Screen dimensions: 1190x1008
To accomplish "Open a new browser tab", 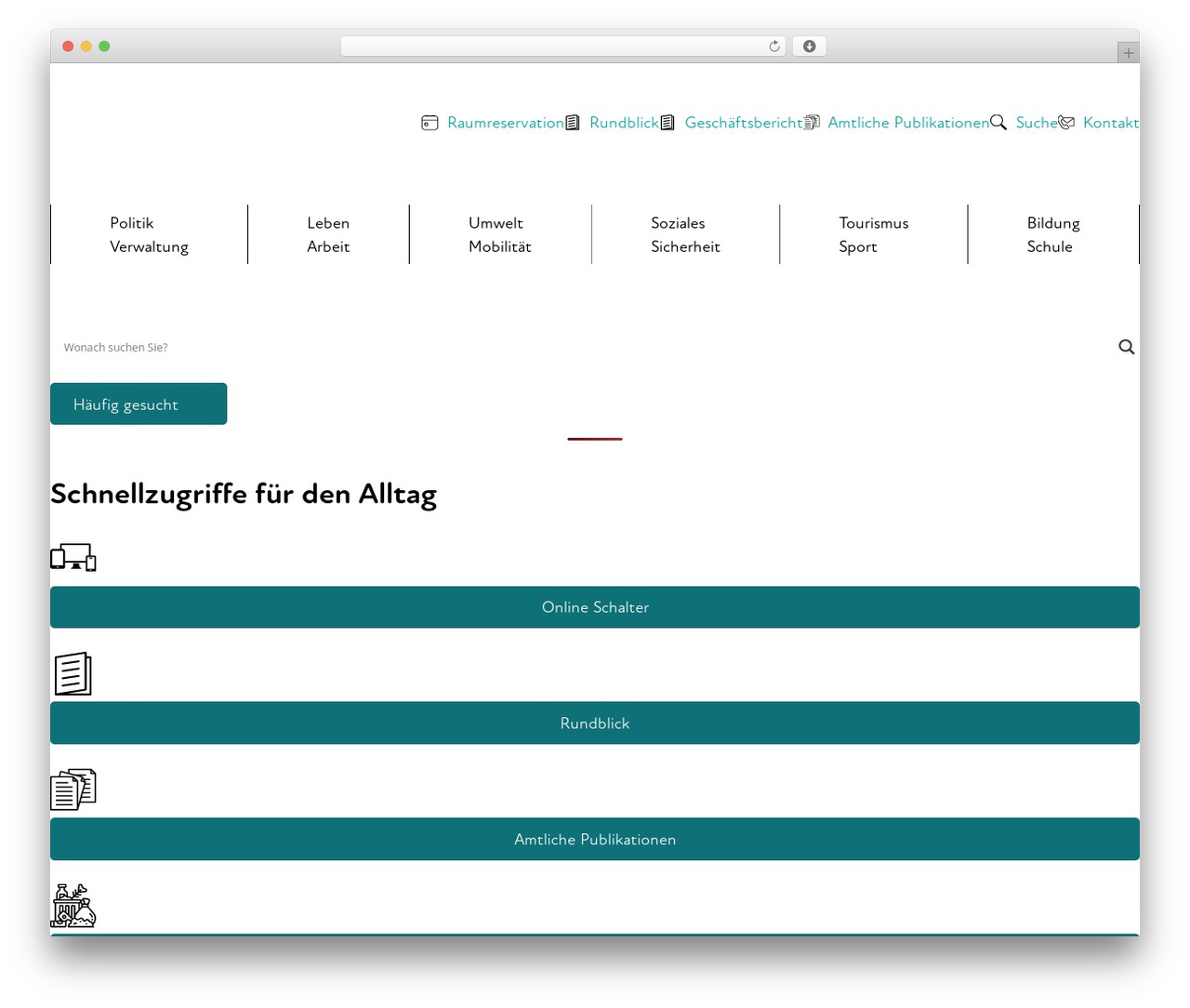I will click(1129, 53).
